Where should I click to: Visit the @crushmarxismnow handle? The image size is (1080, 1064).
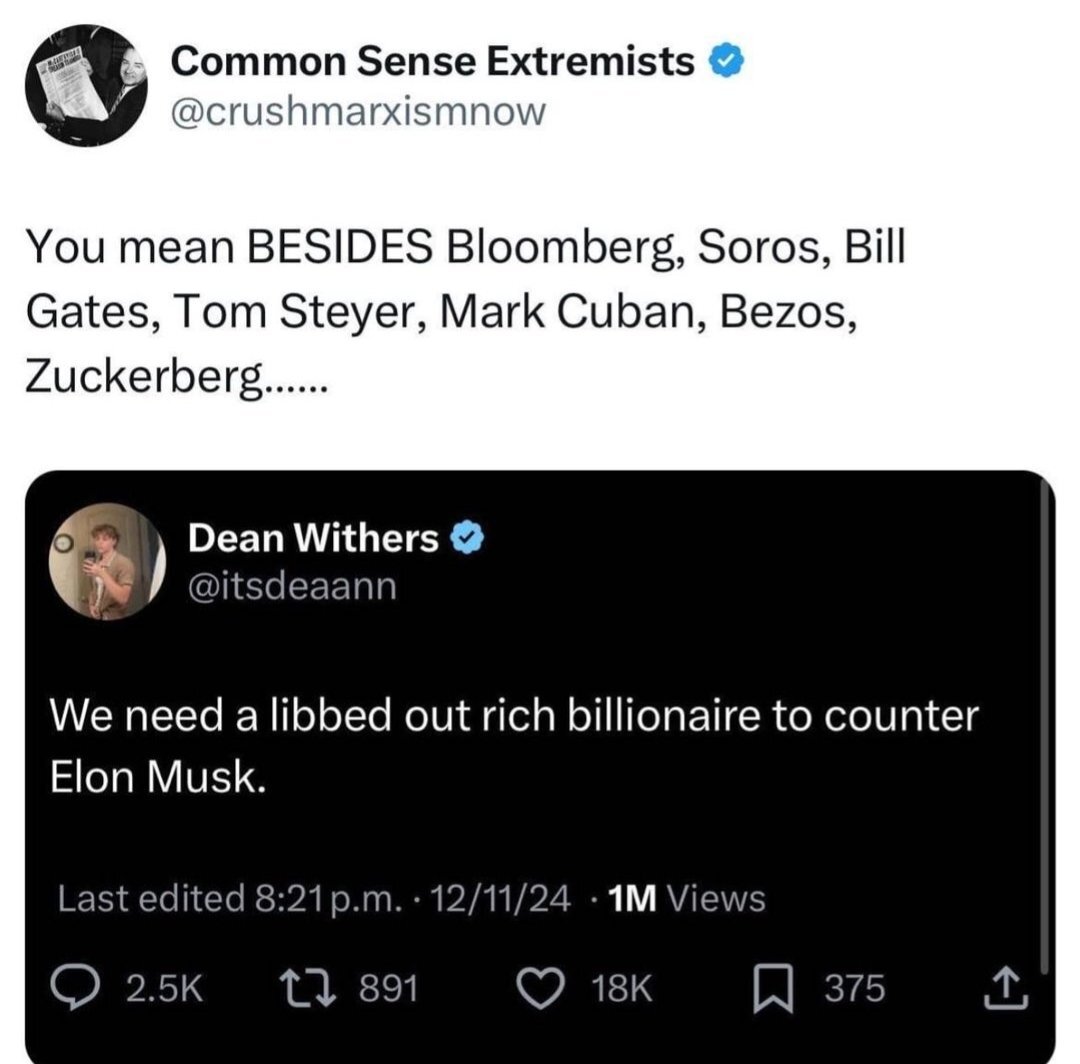click(x=358, y=110)
